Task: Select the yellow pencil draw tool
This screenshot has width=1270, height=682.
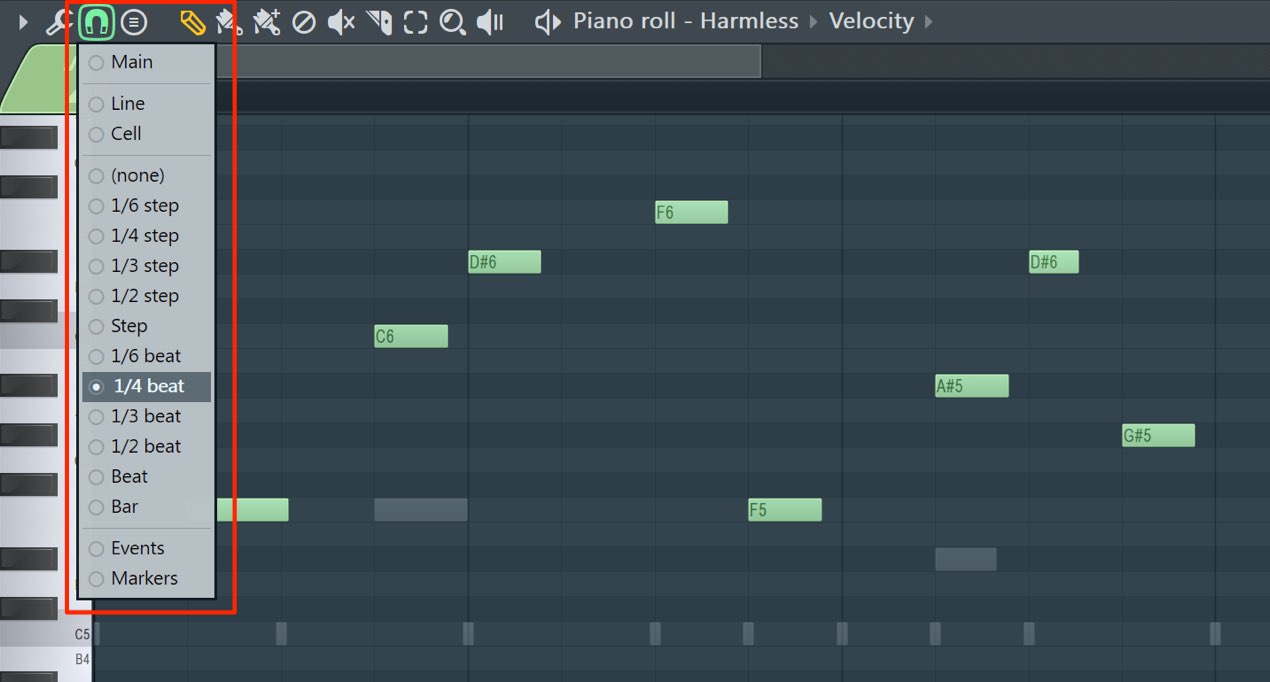Action: pos(192,22)
